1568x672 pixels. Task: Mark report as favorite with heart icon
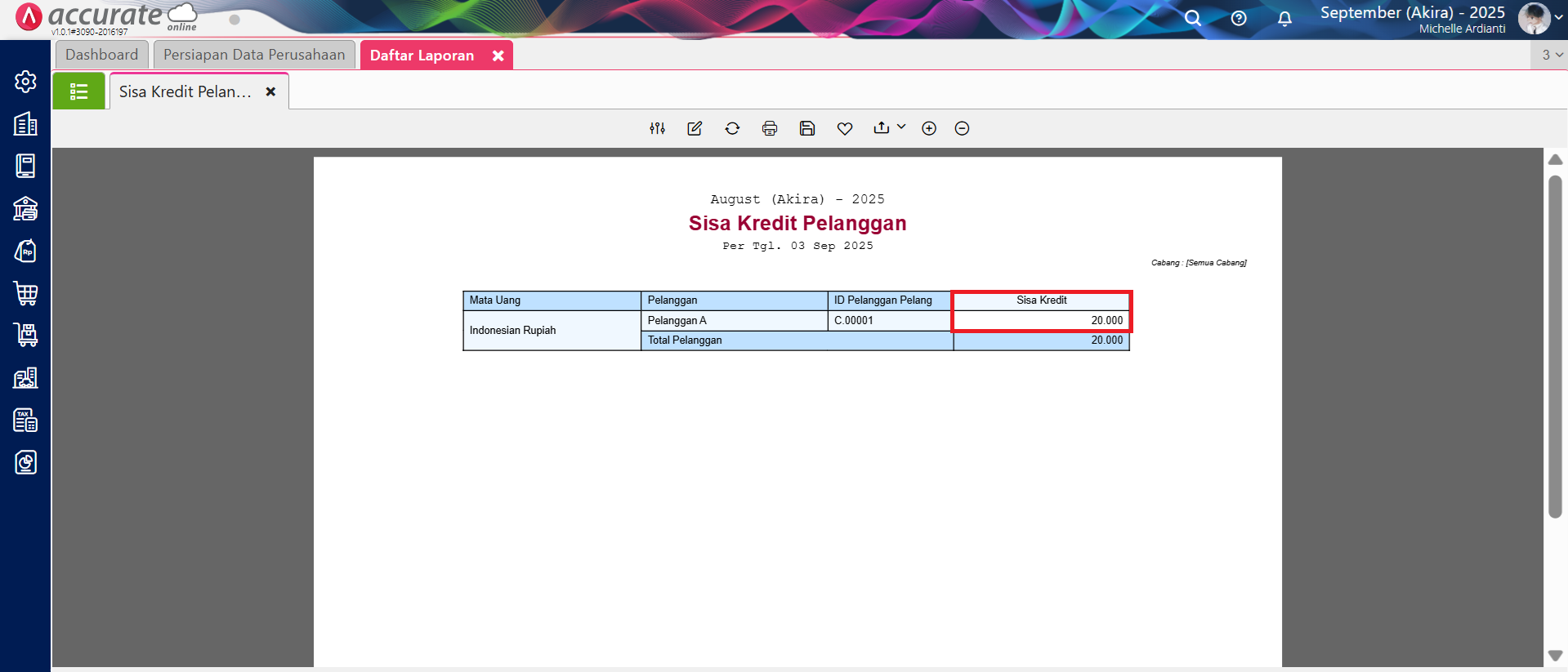(845, 128)
